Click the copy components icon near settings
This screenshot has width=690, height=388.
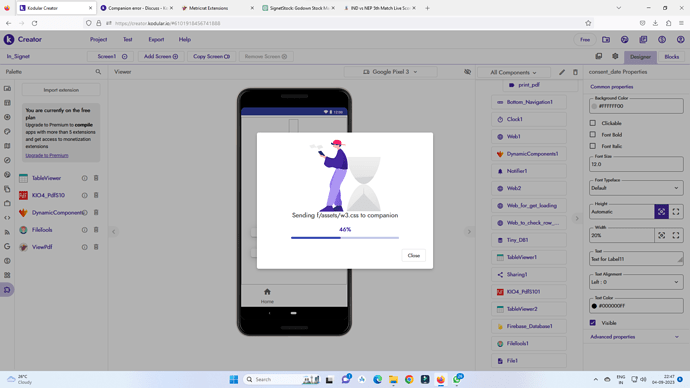point(599,56)
